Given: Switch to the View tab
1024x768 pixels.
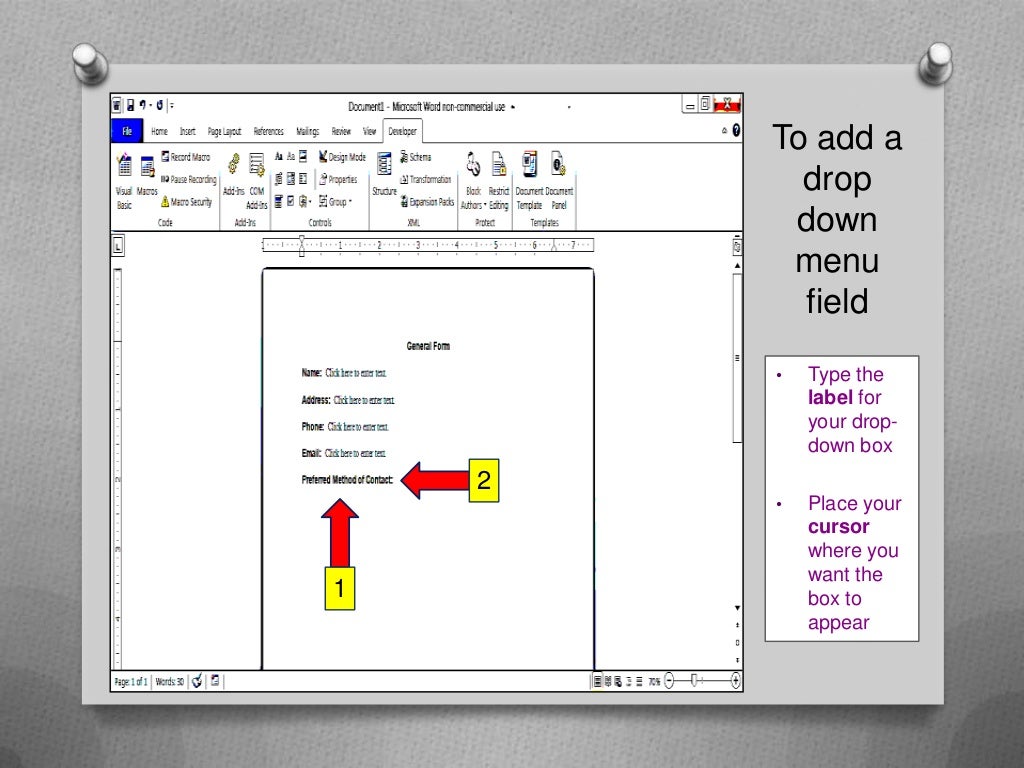Looking at the screenshot, I should point(370,131).
